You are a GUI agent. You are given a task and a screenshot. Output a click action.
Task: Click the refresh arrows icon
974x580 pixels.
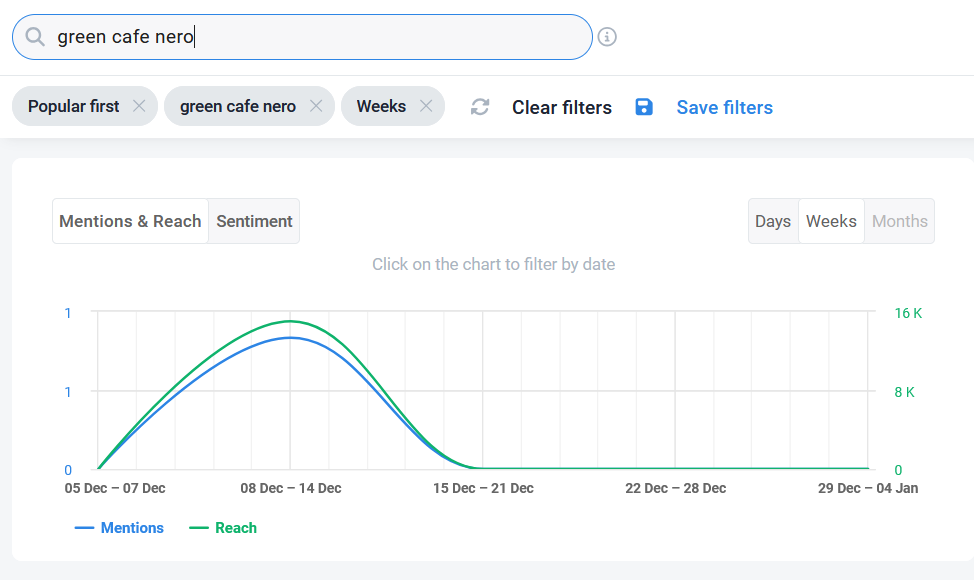[480, 107]
